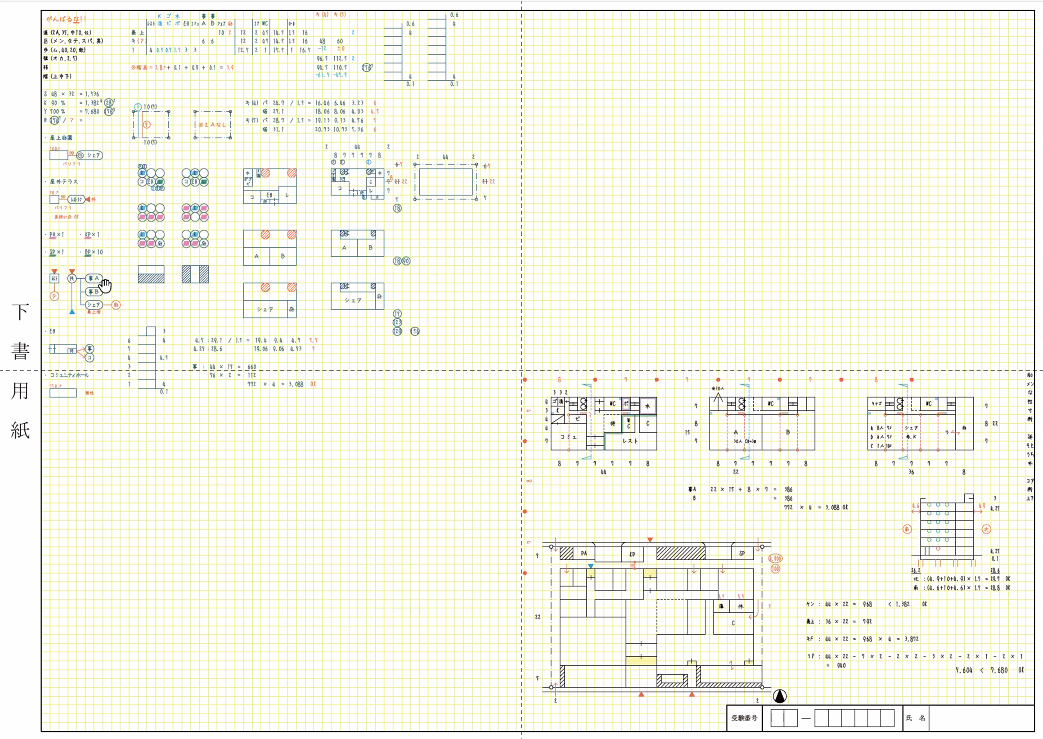Click the PA hatched block on the site plan
This screenshot has width=1043, height=739.
tap(577, 553)
